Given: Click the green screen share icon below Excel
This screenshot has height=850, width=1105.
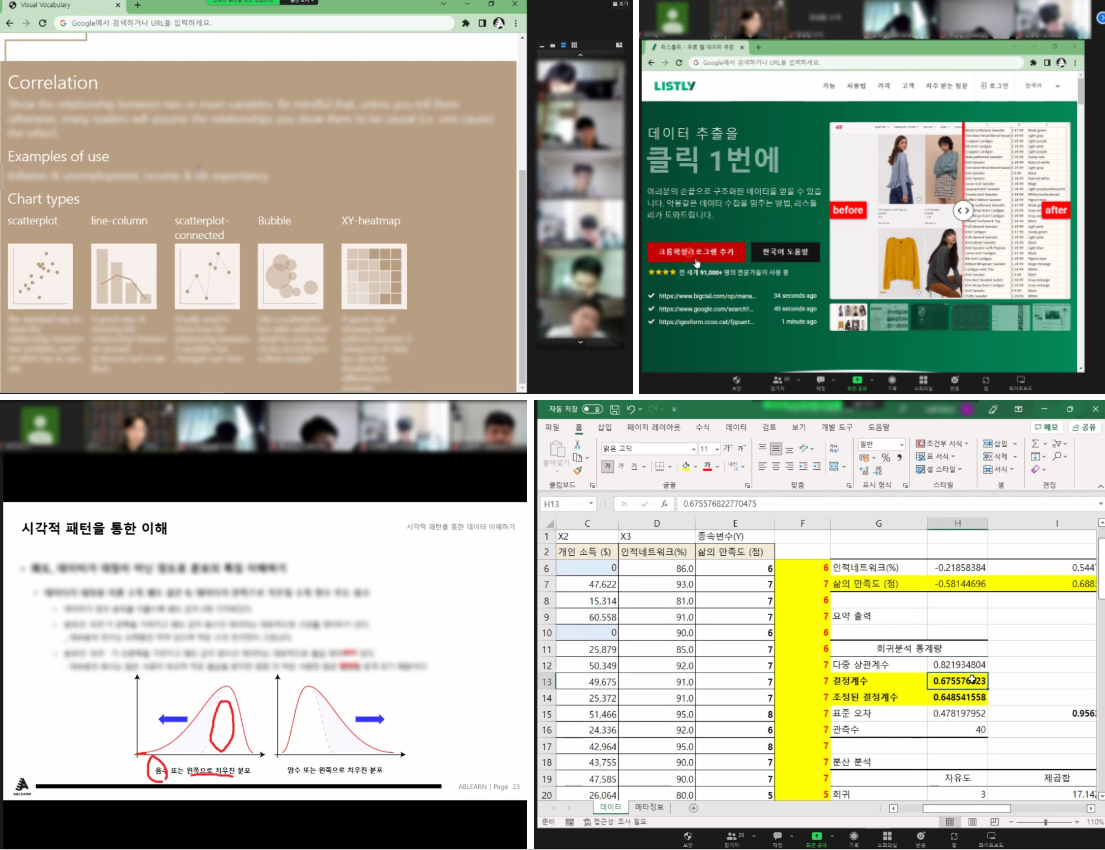Looking at the screenshot, I should coord(817,836).
